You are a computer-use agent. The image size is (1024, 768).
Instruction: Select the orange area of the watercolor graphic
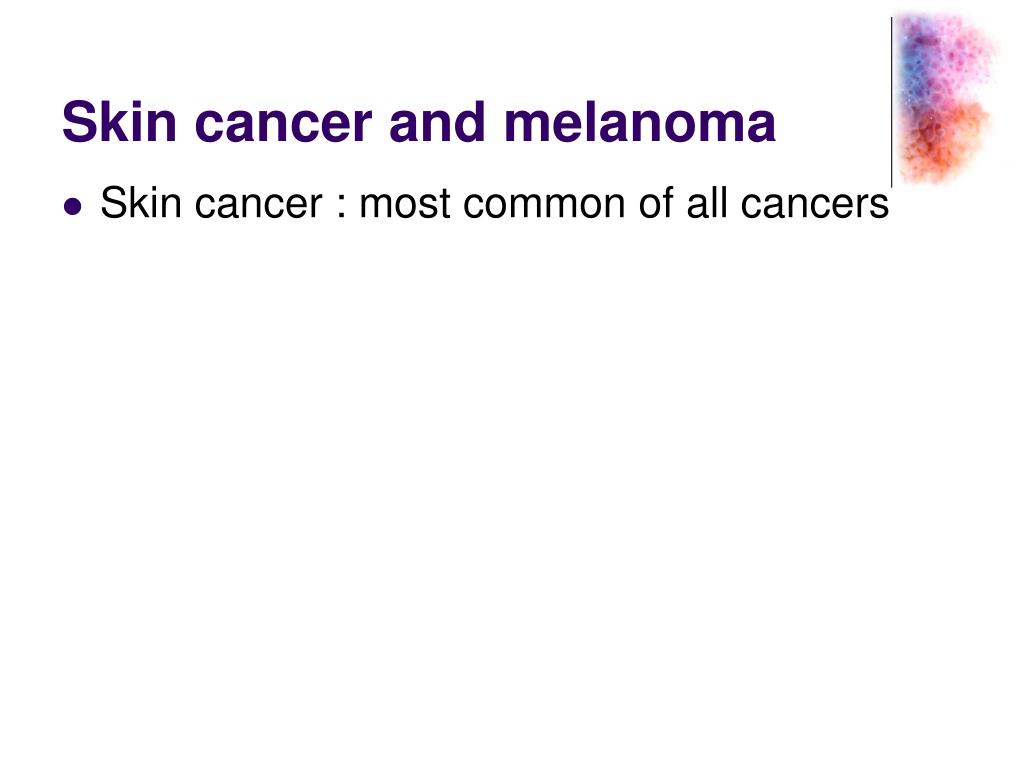(947, 140)
